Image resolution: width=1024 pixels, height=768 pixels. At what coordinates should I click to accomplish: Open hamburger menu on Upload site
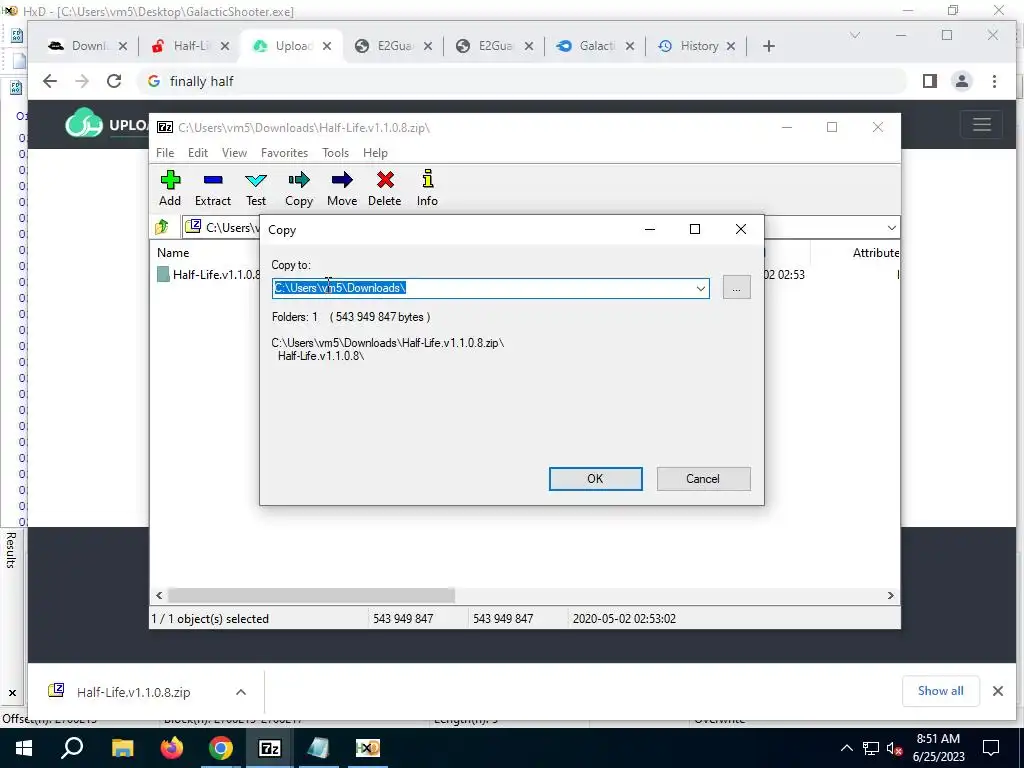982,124
